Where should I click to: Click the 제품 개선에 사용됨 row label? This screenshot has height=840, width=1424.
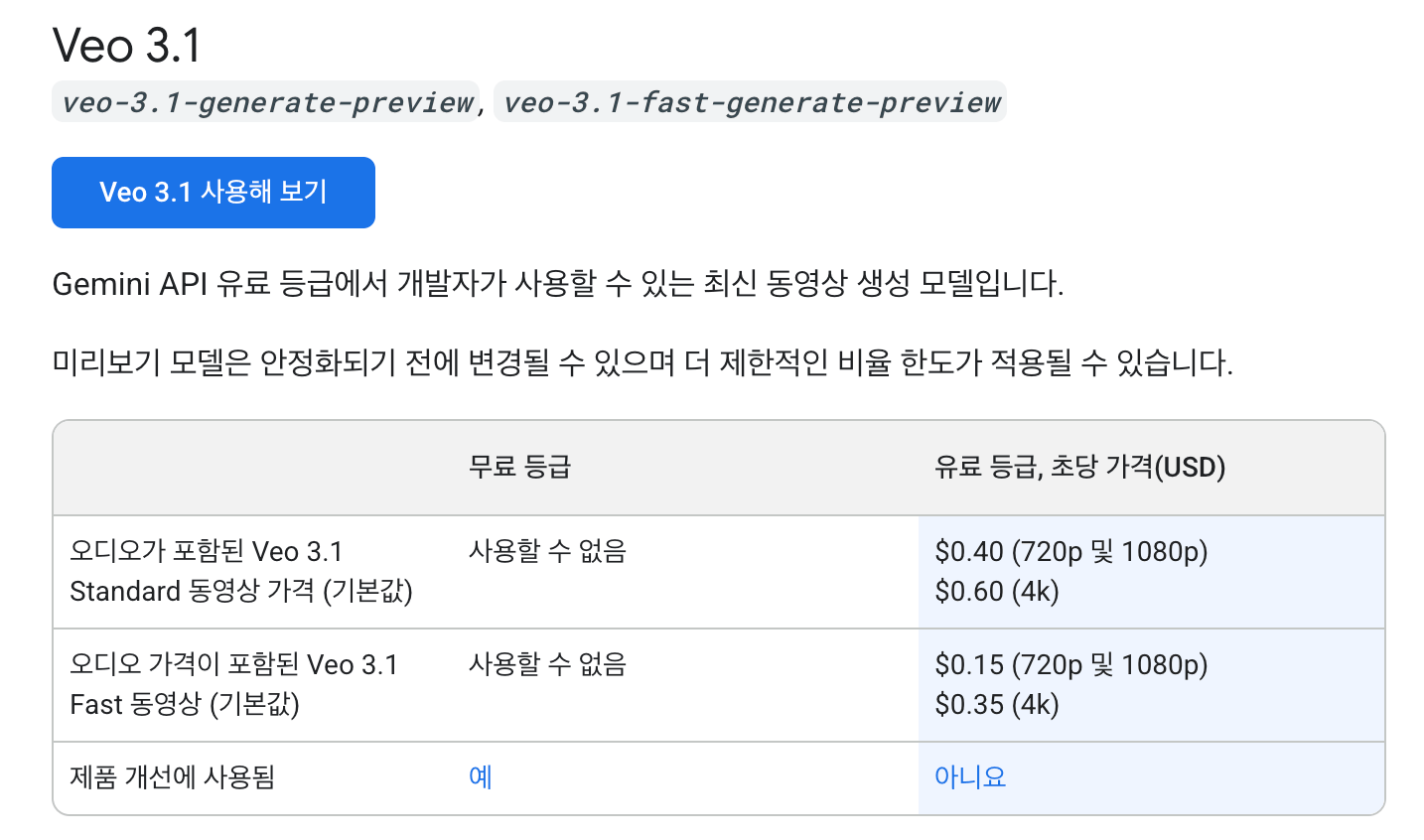pos(172,776)
